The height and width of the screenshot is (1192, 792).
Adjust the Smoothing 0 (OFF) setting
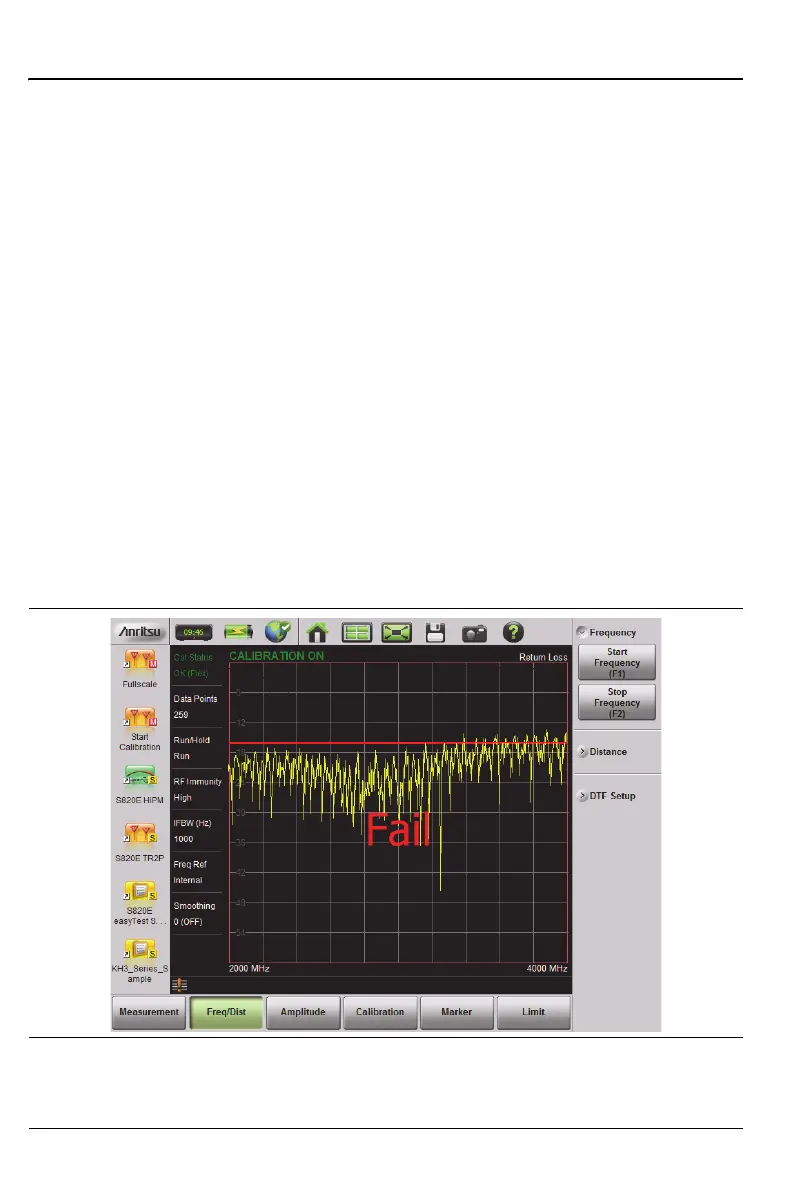click(x=196, y=914)
